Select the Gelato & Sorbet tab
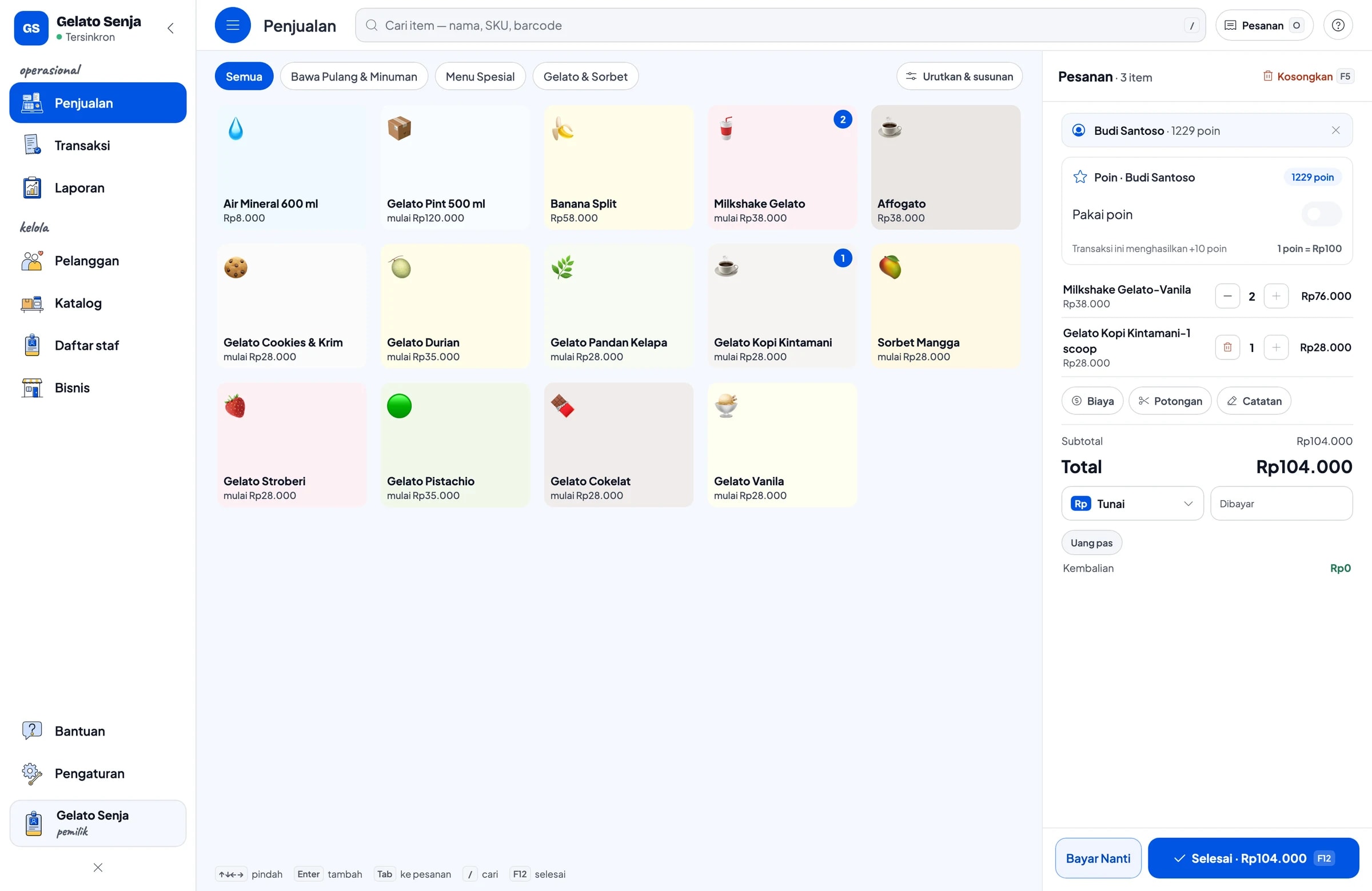Image resolution: width=1372 pixels, height=891 pixels. [585, 77]
